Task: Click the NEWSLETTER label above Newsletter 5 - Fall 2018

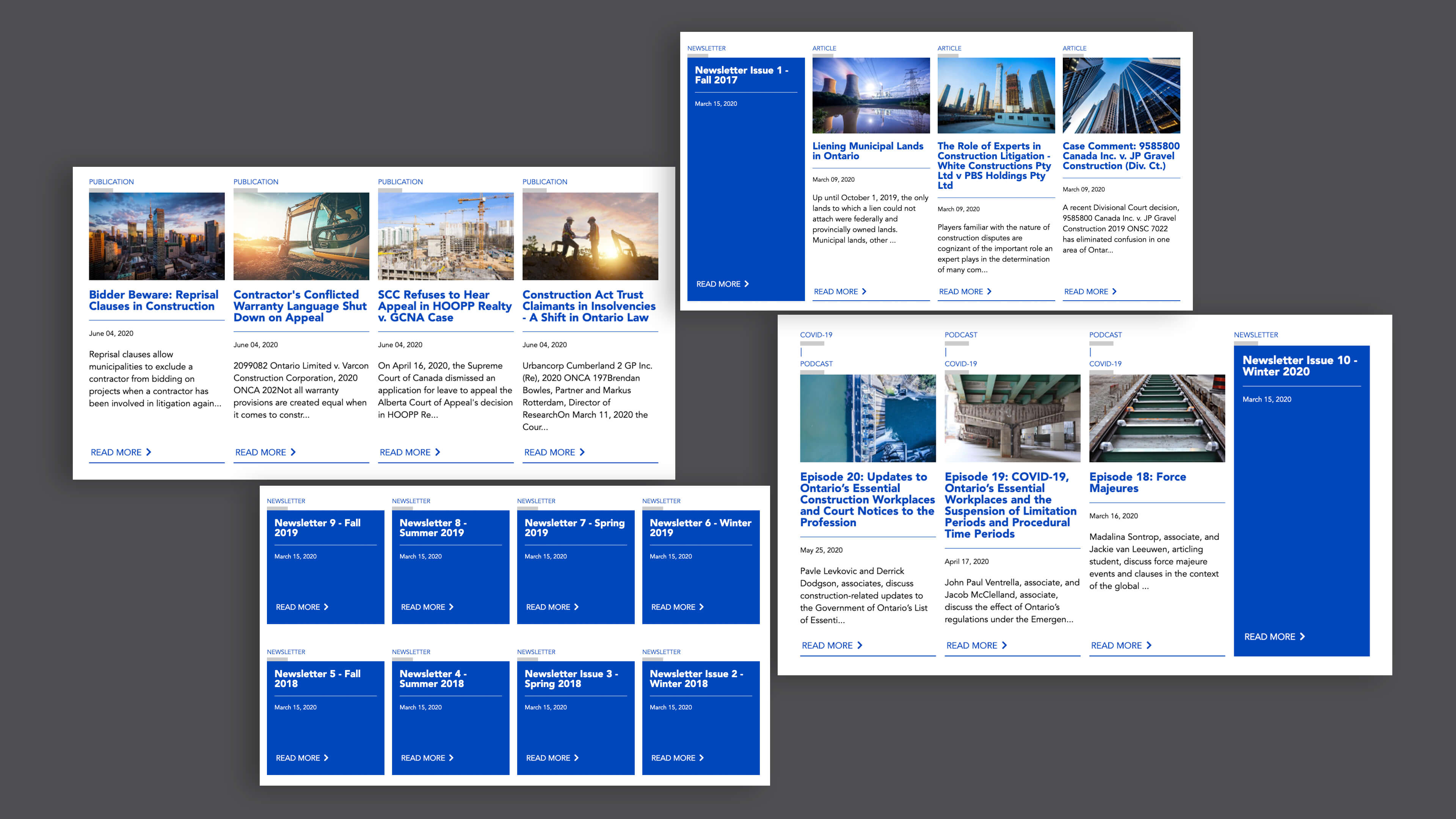Action: (286, 652)
